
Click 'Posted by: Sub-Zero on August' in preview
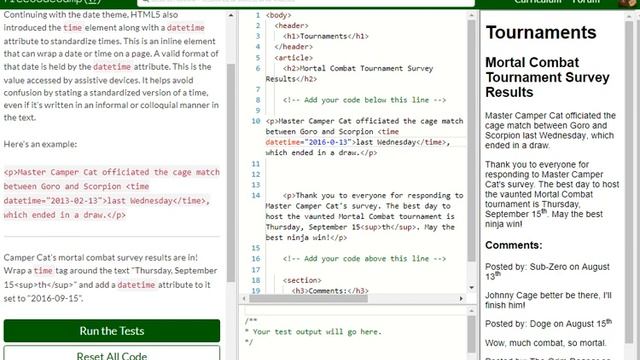[547, 267]
